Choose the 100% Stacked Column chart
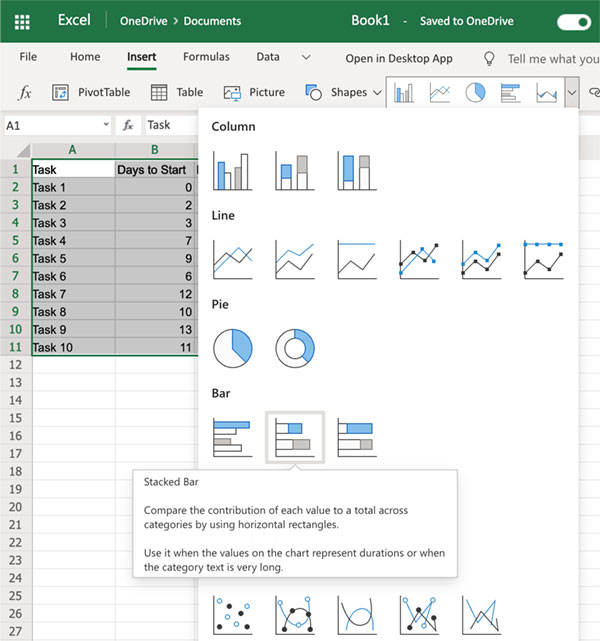 coord(357,171)
